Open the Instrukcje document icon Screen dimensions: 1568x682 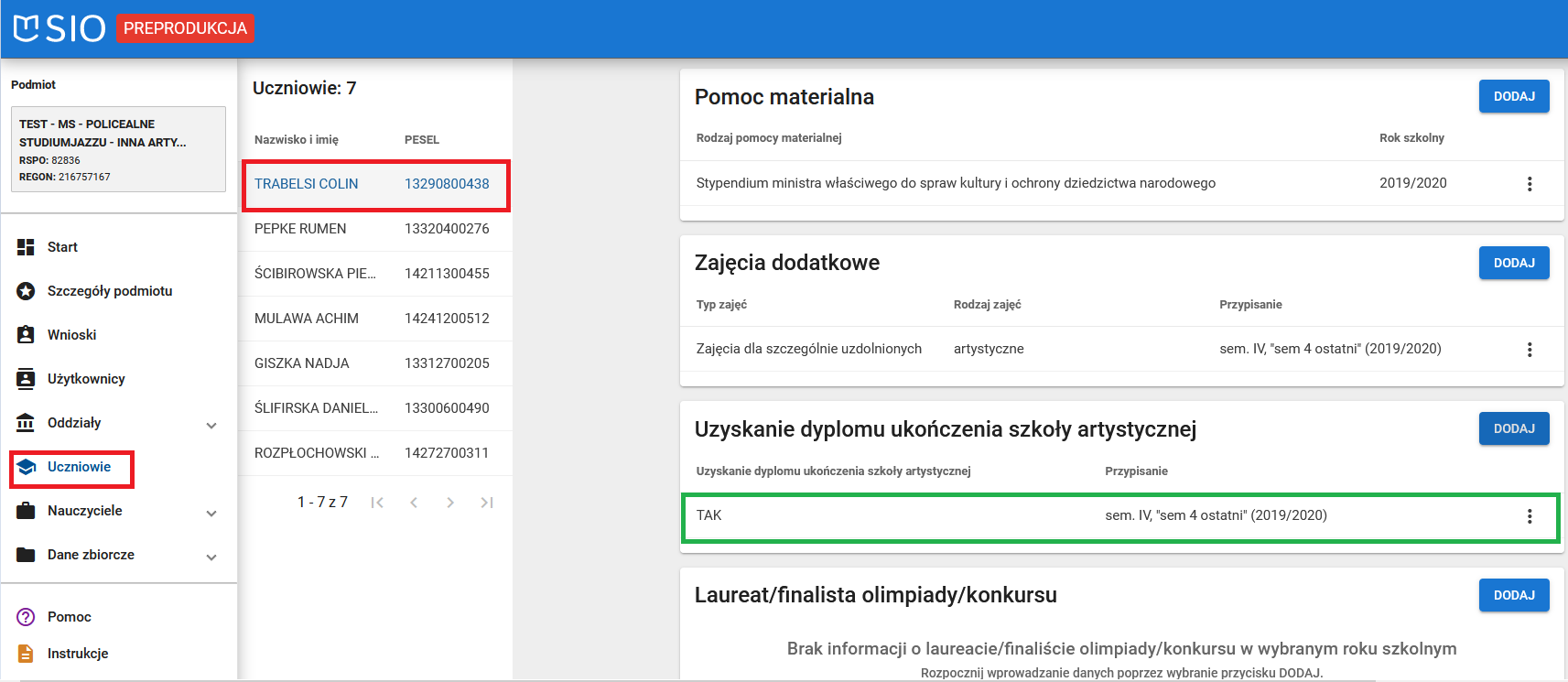point(26,654)
